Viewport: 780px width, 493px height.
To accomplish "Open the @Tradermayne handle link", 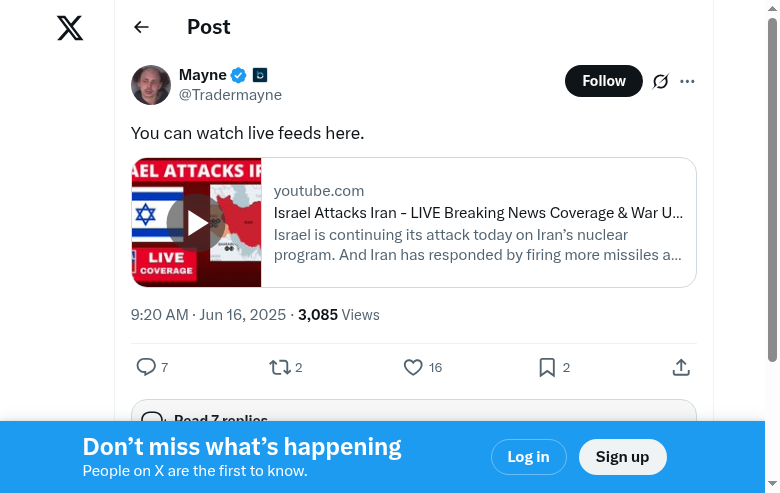I will (230, 95).
